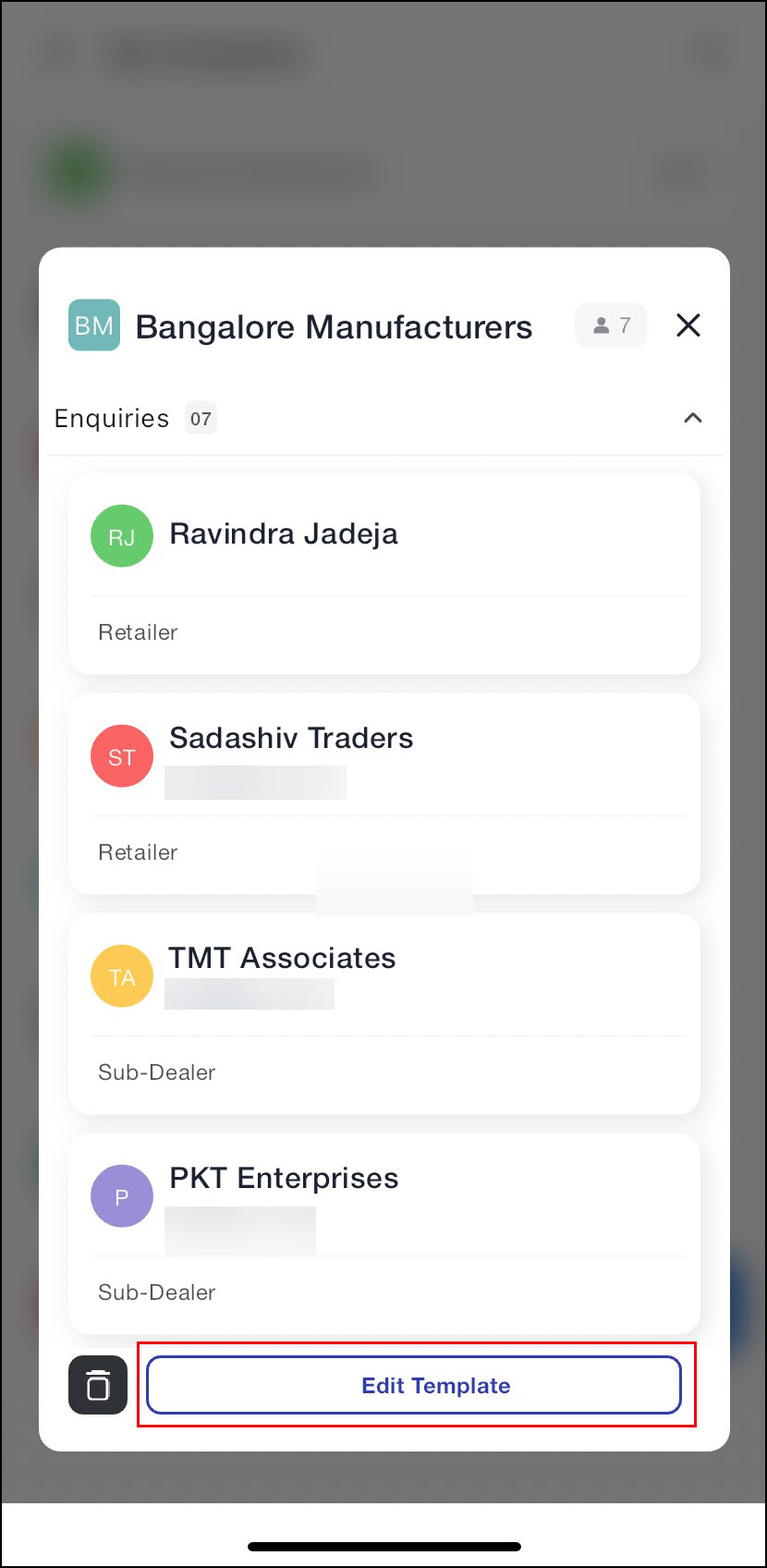Click the Bangalore Manufacturers title
The height and width of the screenshot is (1568, 767).
pyautogui.click(x=335, y=327)
